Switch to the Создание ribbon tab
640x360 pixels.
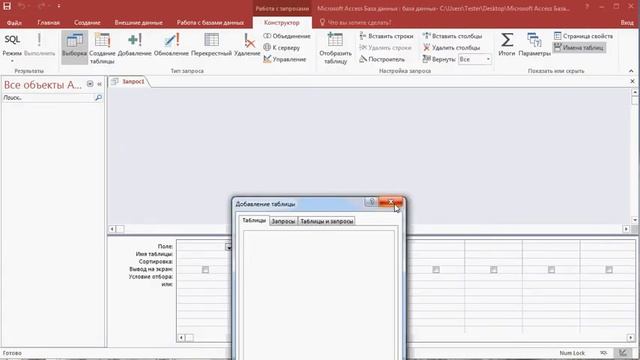click(x=87, y=22)
